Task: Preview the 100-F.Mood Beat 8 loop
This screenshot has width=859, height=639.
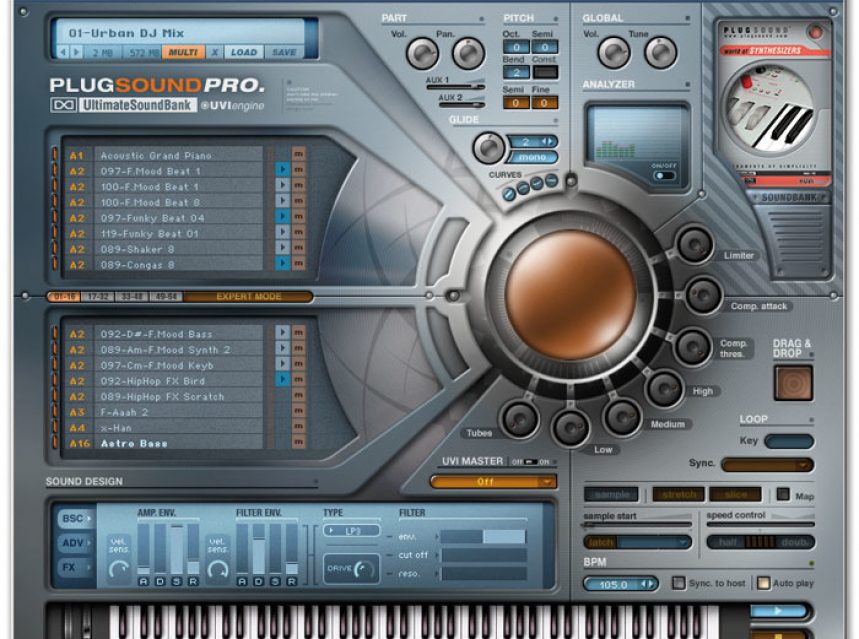Action: click(x=282, y=201)
